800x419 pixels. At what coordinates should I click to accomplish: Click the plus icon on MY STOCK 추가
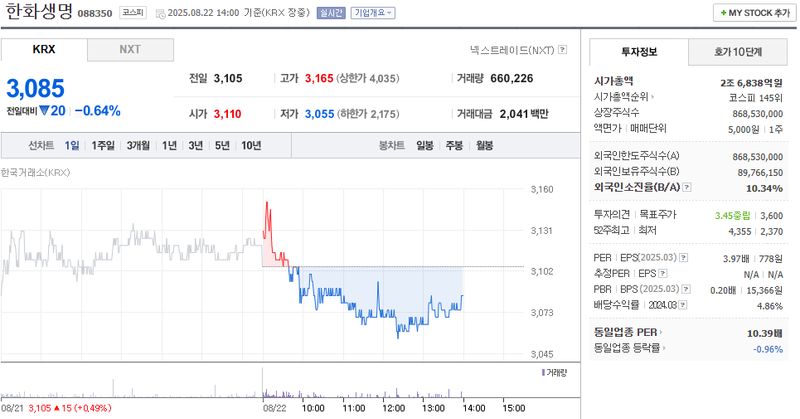[x=723, y=13]
